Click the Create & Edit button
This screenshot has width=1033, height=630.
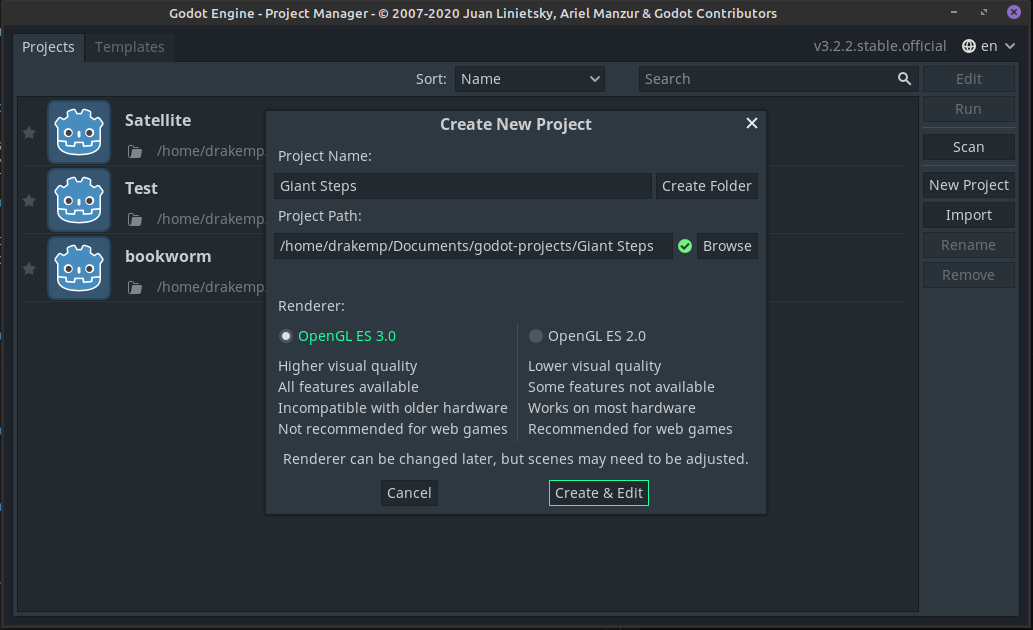coord(599,493)
